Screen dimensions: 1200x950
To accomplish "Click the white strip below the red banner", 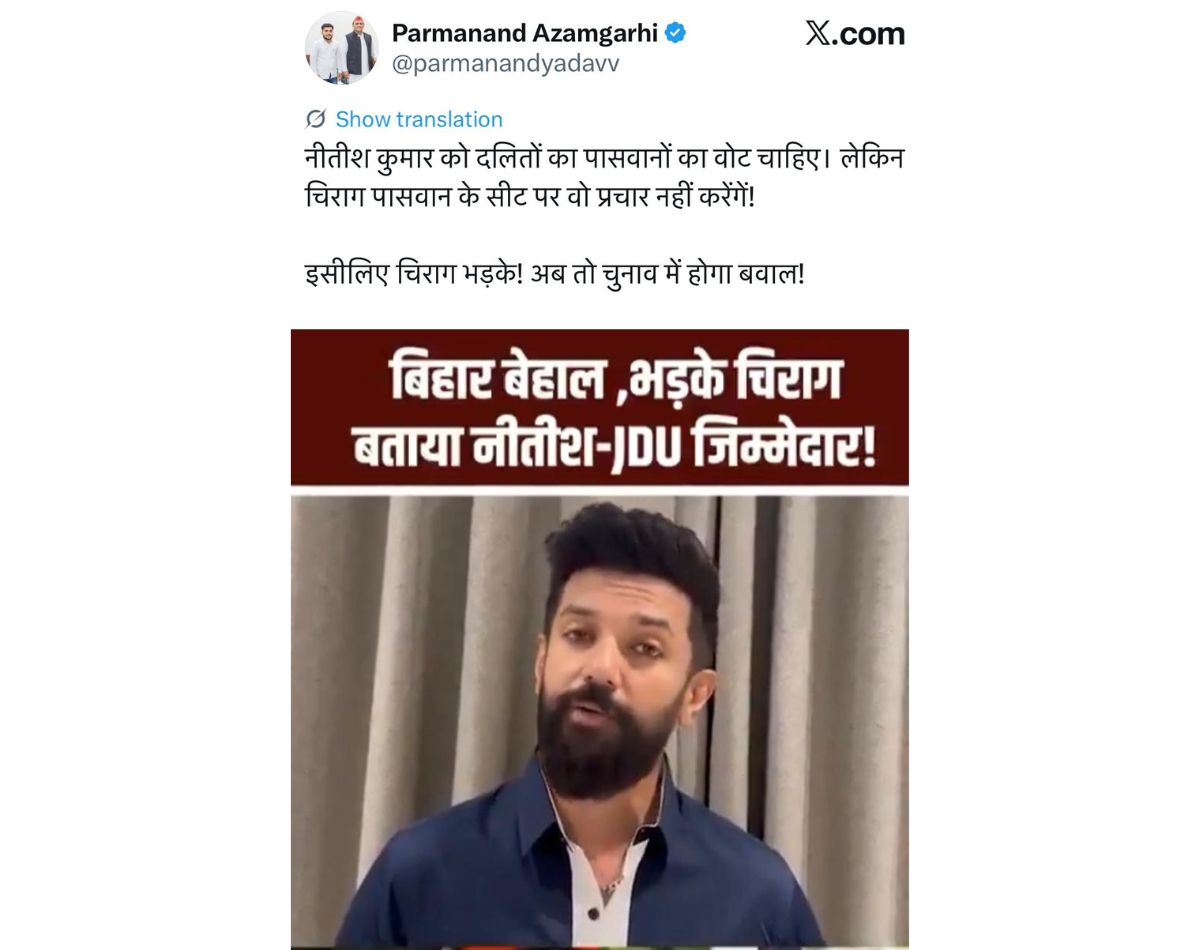I will pos(600,490).
